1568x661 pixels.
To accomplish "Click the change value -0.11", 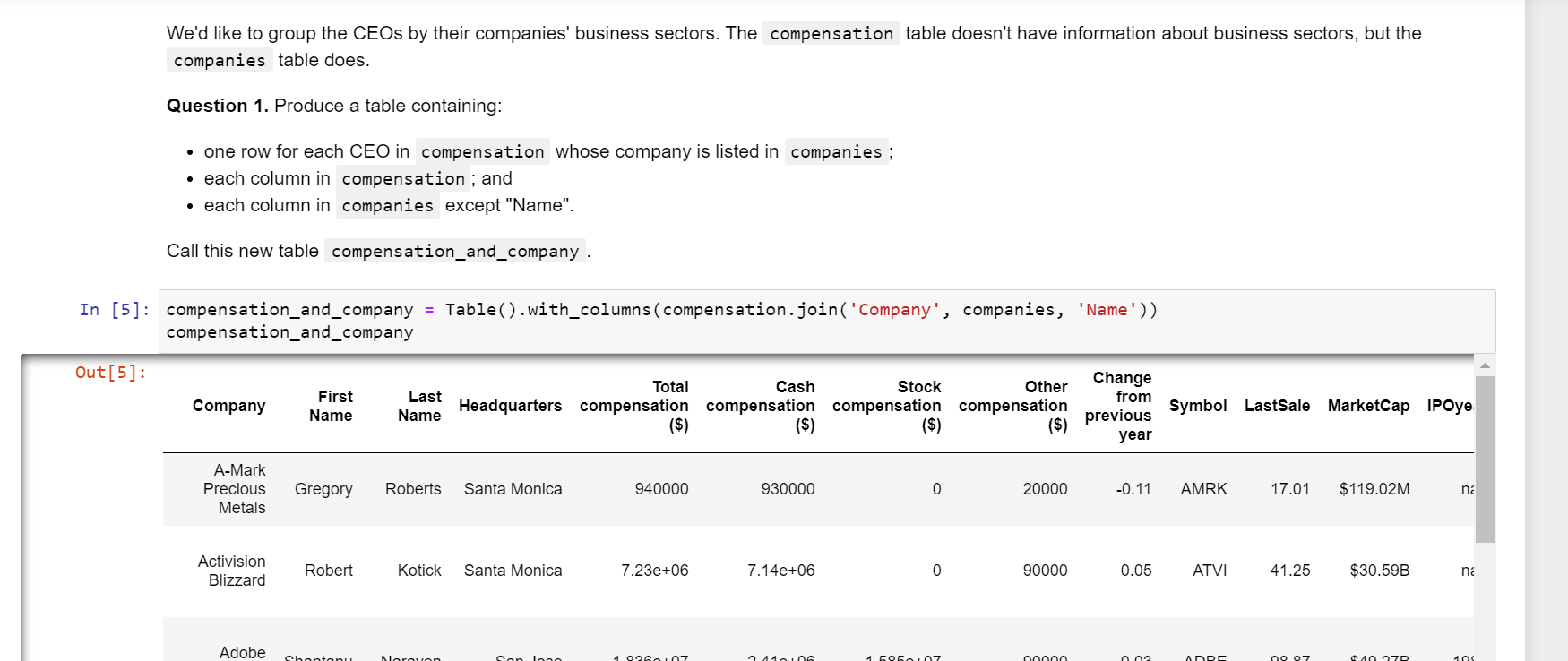I will pos(1133,489).
